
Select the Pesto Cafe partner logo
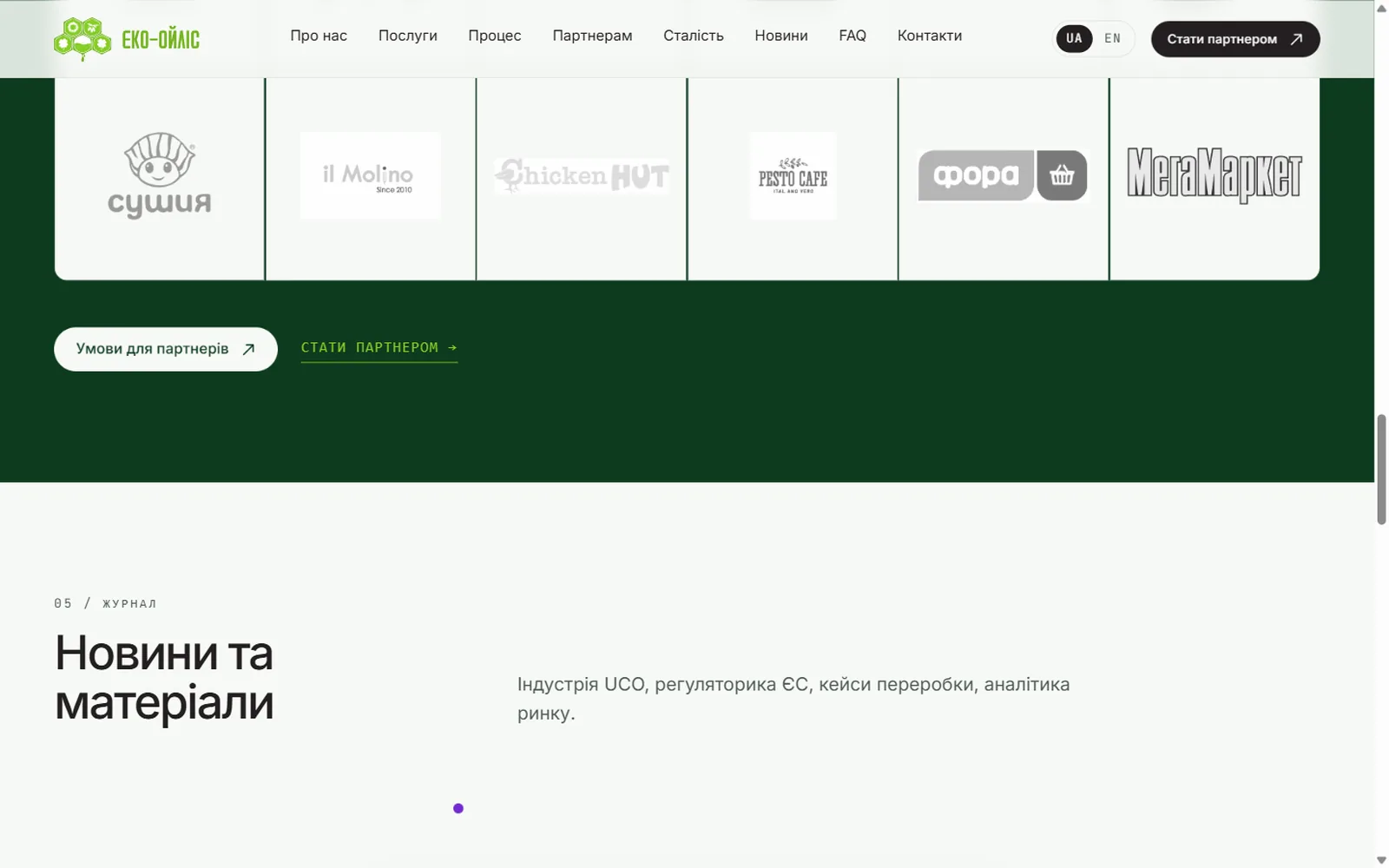tap(793, 175)
